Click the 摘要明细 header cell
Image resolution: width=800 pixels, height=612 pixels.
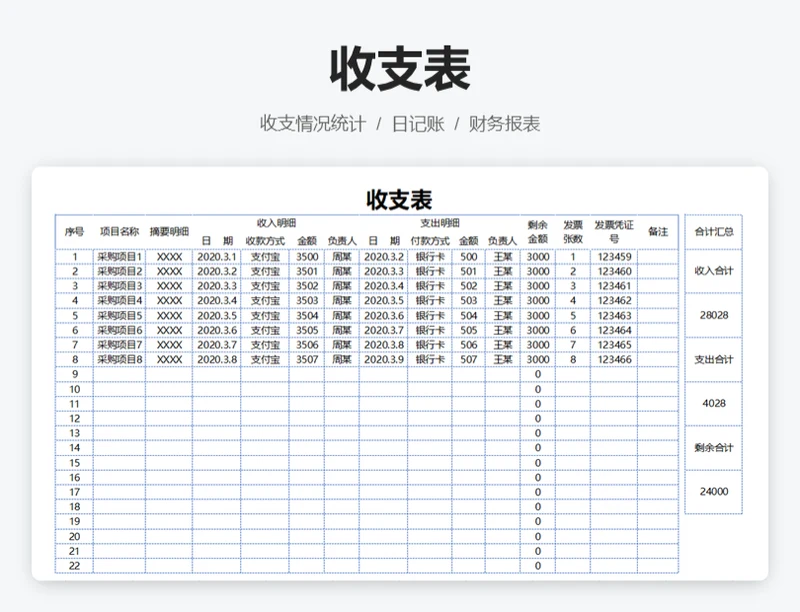tap(169, 232)
